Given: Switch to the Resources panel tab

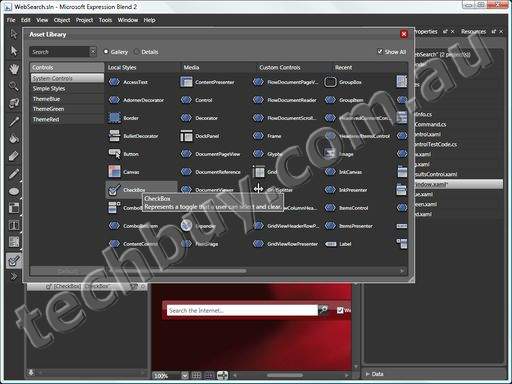Looking at the screenshot, I should (473, 32).
